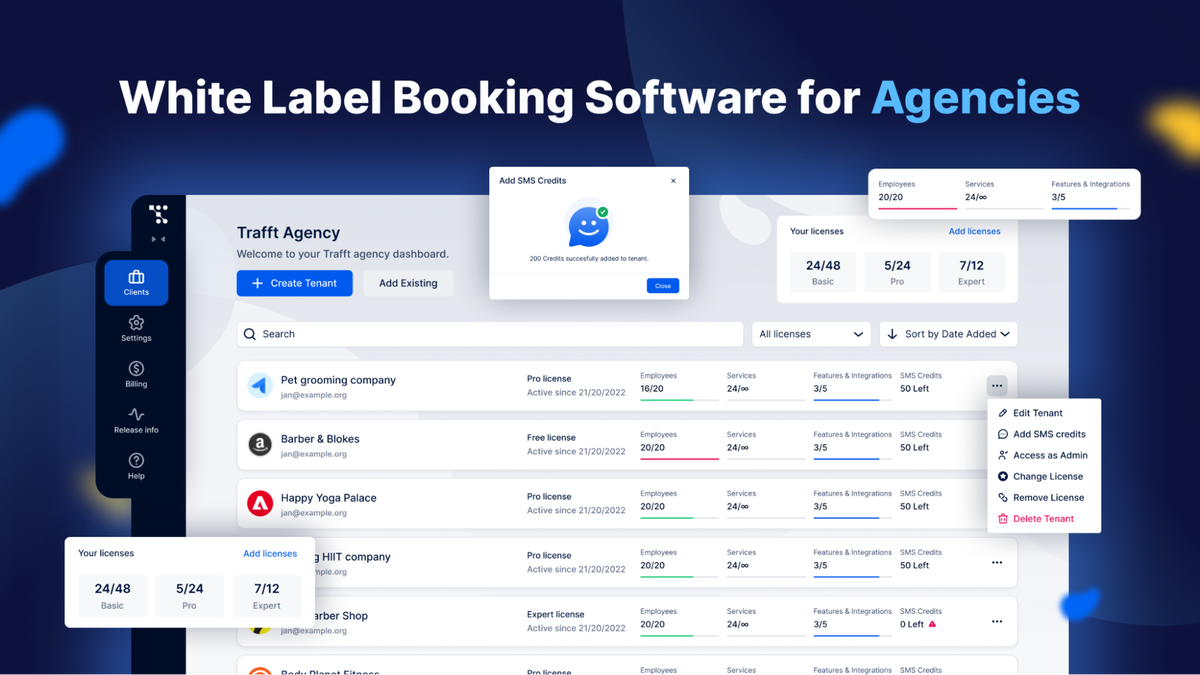
Task: Expand Happy Yoga Palace actions menu
Action: (996, 502)
